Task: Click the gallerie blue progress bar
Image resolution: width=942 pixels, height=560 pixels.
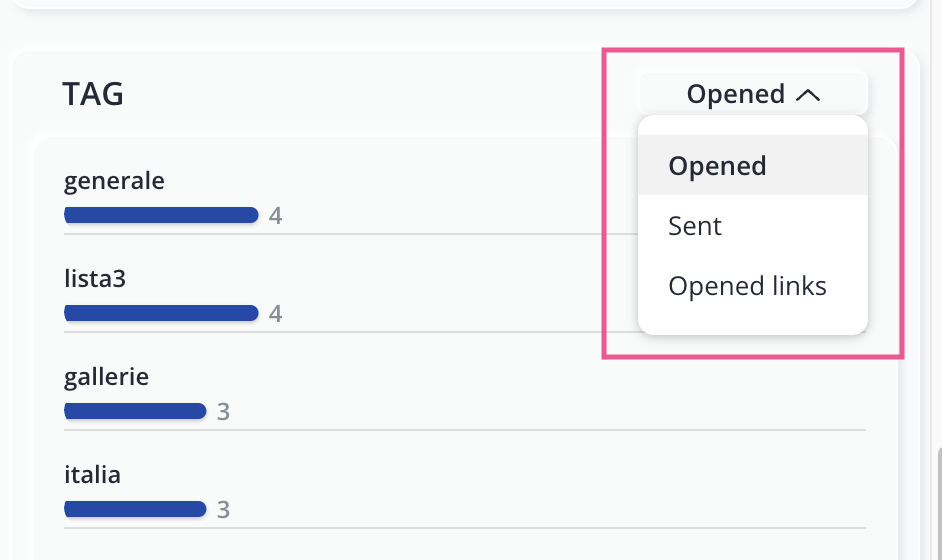Action: click(135, 410)
